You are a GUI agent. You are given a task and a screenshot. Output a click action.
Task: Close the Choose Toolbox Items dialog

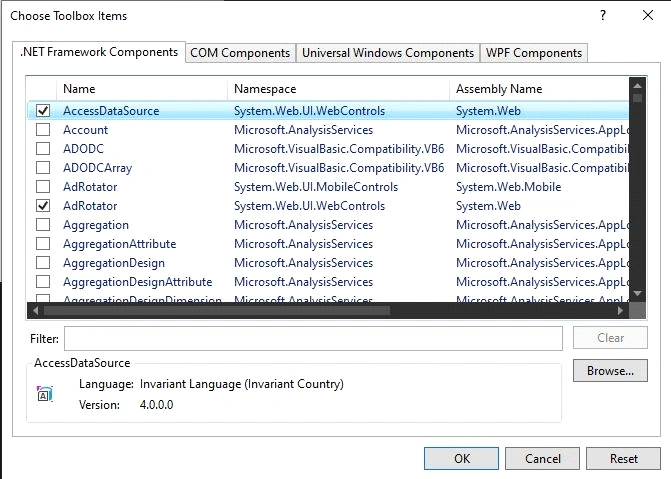click(x=648, y=15)
